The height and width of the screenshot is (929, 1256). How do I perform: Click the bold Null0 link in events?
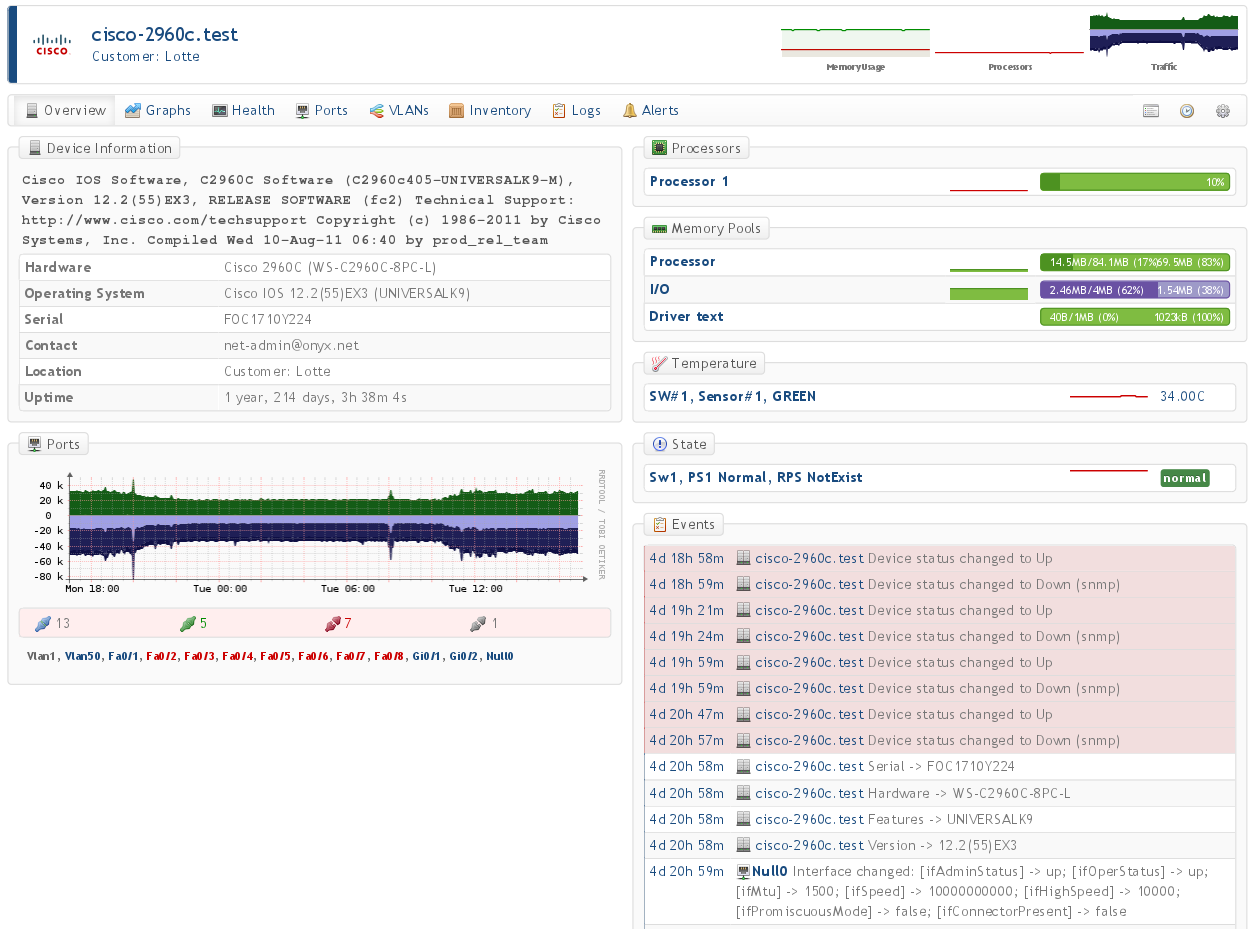click(770, 871)
